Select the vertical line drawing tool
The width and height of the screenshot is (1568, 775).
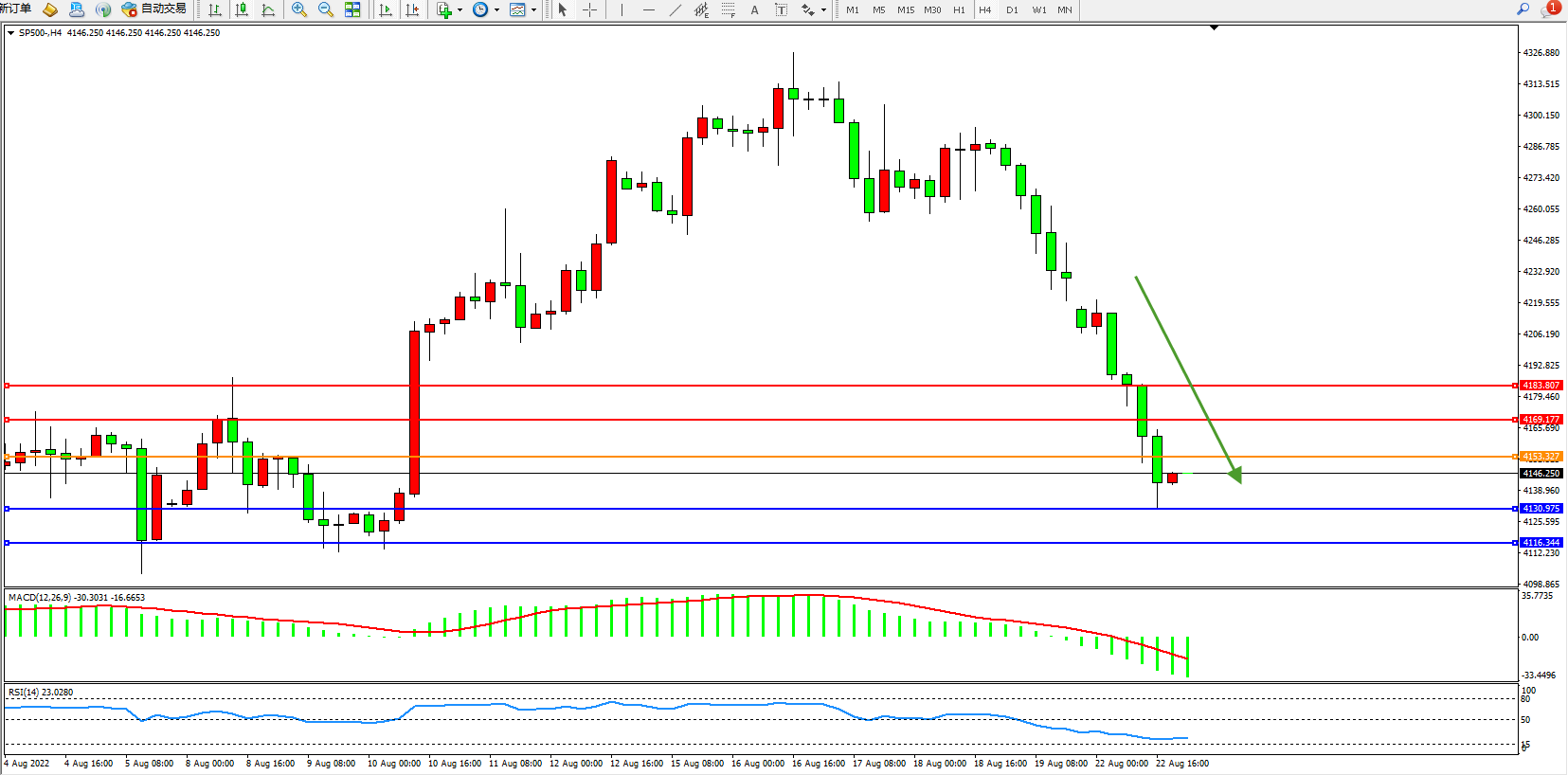point(622,9)
